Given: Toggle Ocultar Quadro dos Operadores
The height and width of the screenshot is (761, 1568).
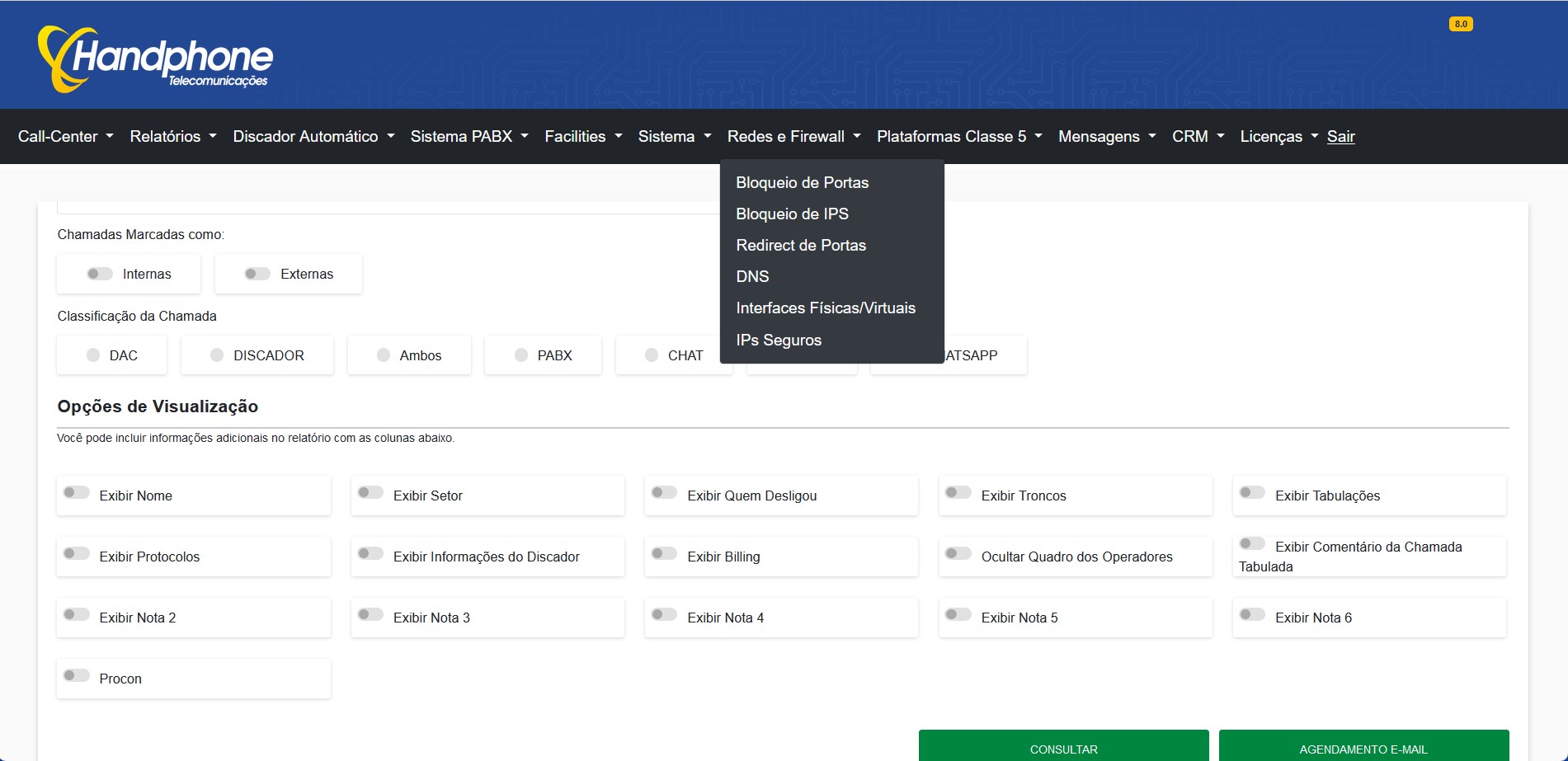Looking at the screenshot, I should [x=958, y=554].
